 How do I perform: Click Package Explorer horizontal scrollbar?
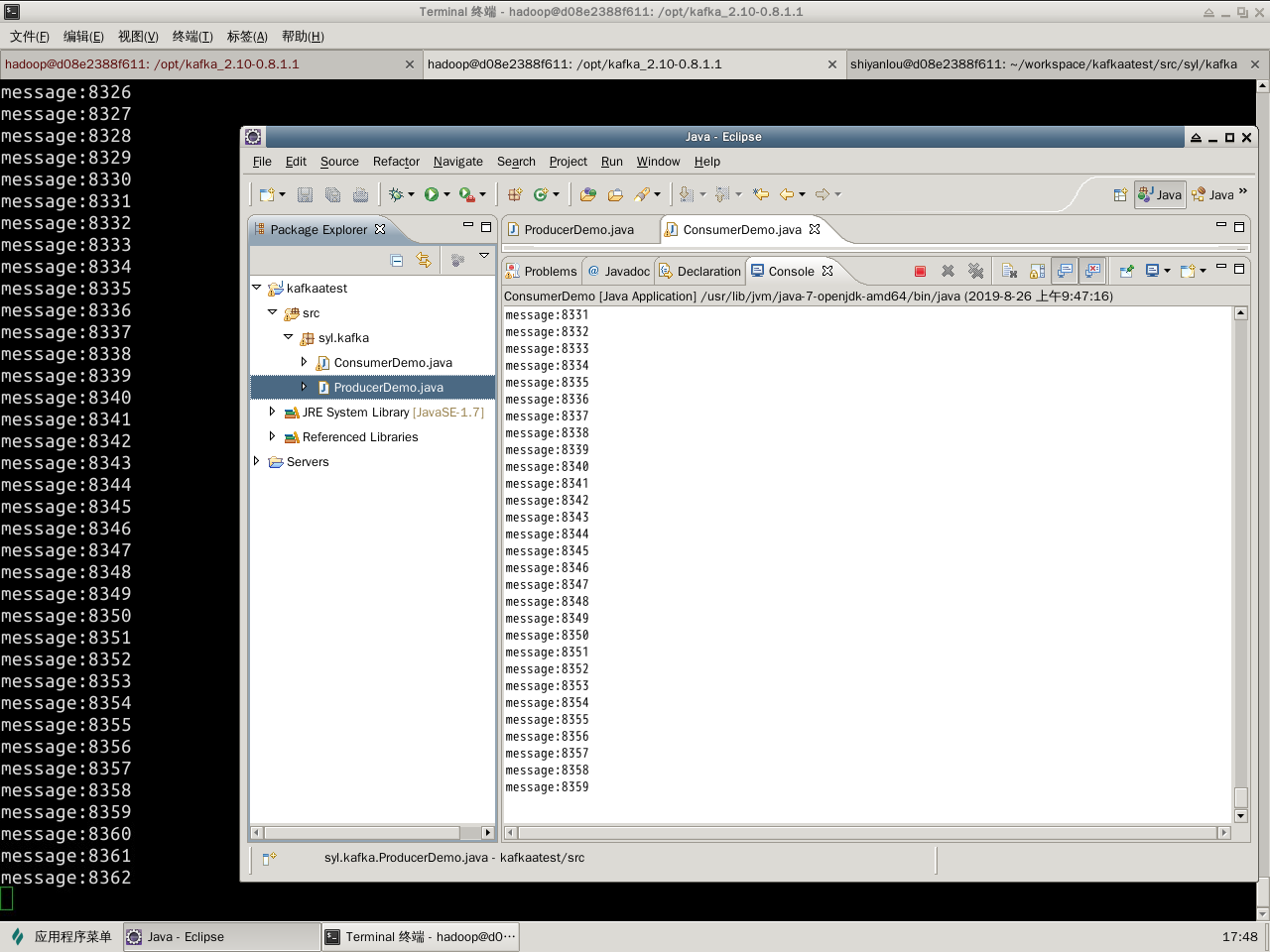click(363, 833)
